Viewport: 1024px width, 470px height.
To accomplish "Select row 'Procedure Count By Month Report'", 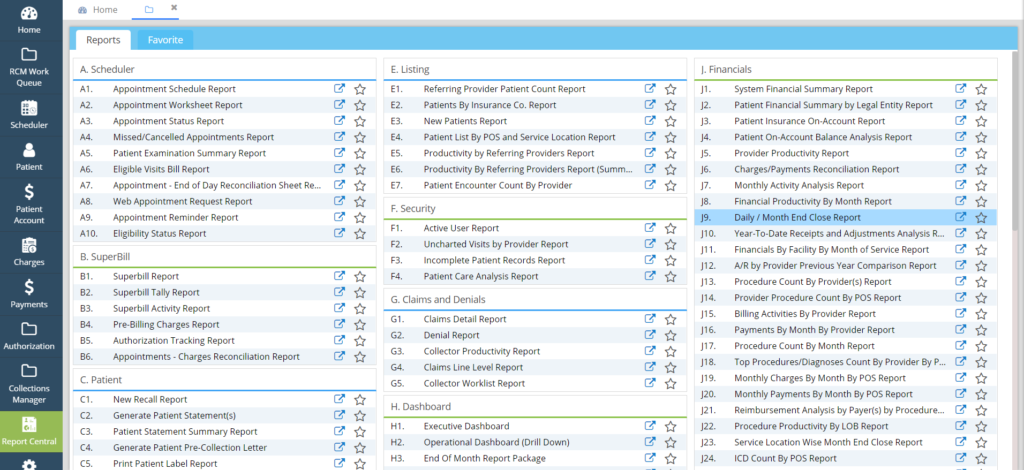I will click(x=846, y=345).
